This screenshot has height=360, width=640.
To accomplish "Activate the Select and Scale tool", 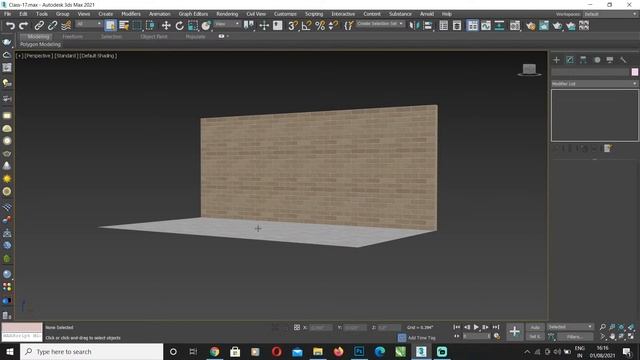I will (193, 26).
